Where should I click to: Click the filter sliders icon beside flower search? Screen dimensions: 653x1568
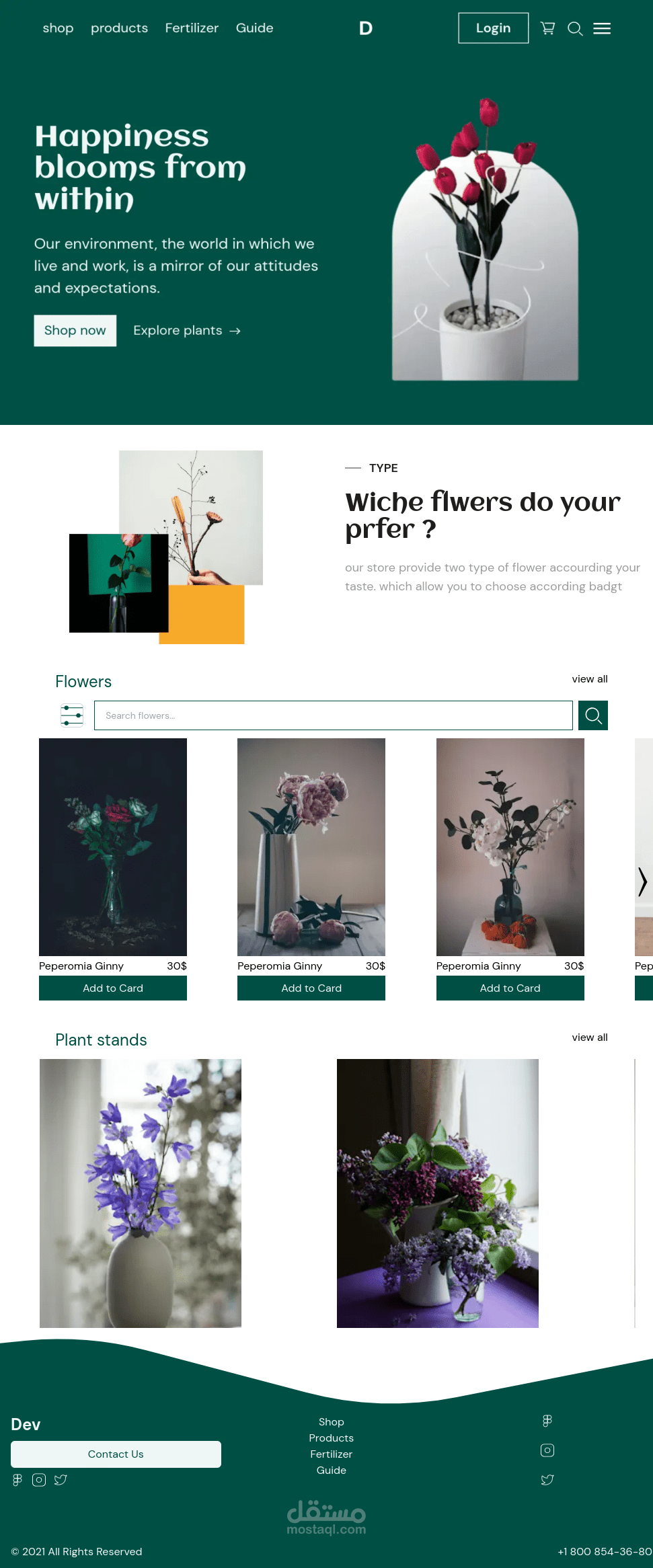click(72, 715)
